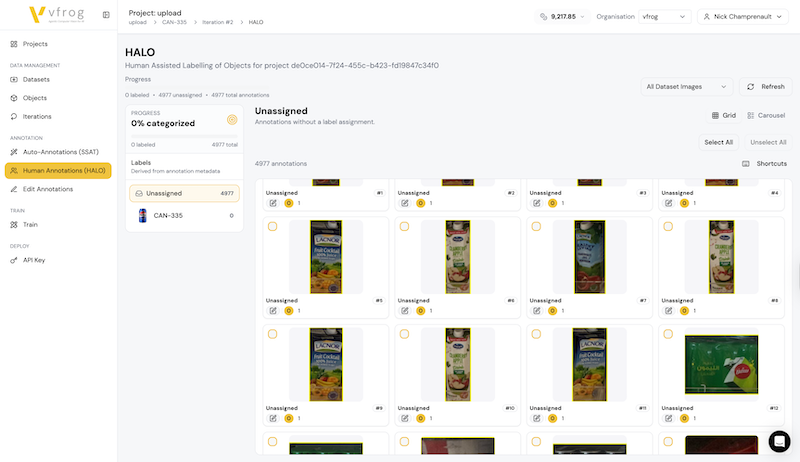The width and height of the screenshot is (800, 462).
Task: Click yellow count badge on annotation #5
Action: (289, 311)
